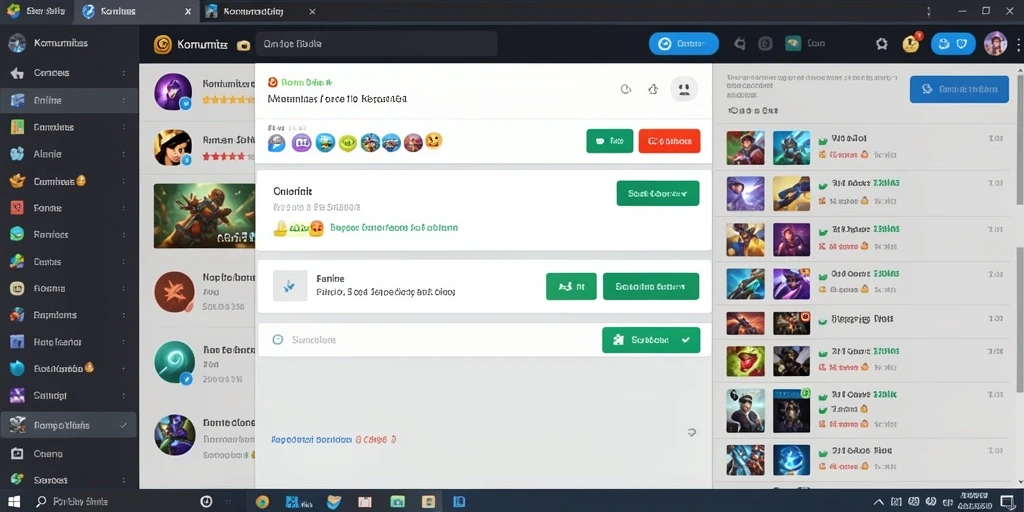Open the user profile avatar in the top right

point(995,44)
